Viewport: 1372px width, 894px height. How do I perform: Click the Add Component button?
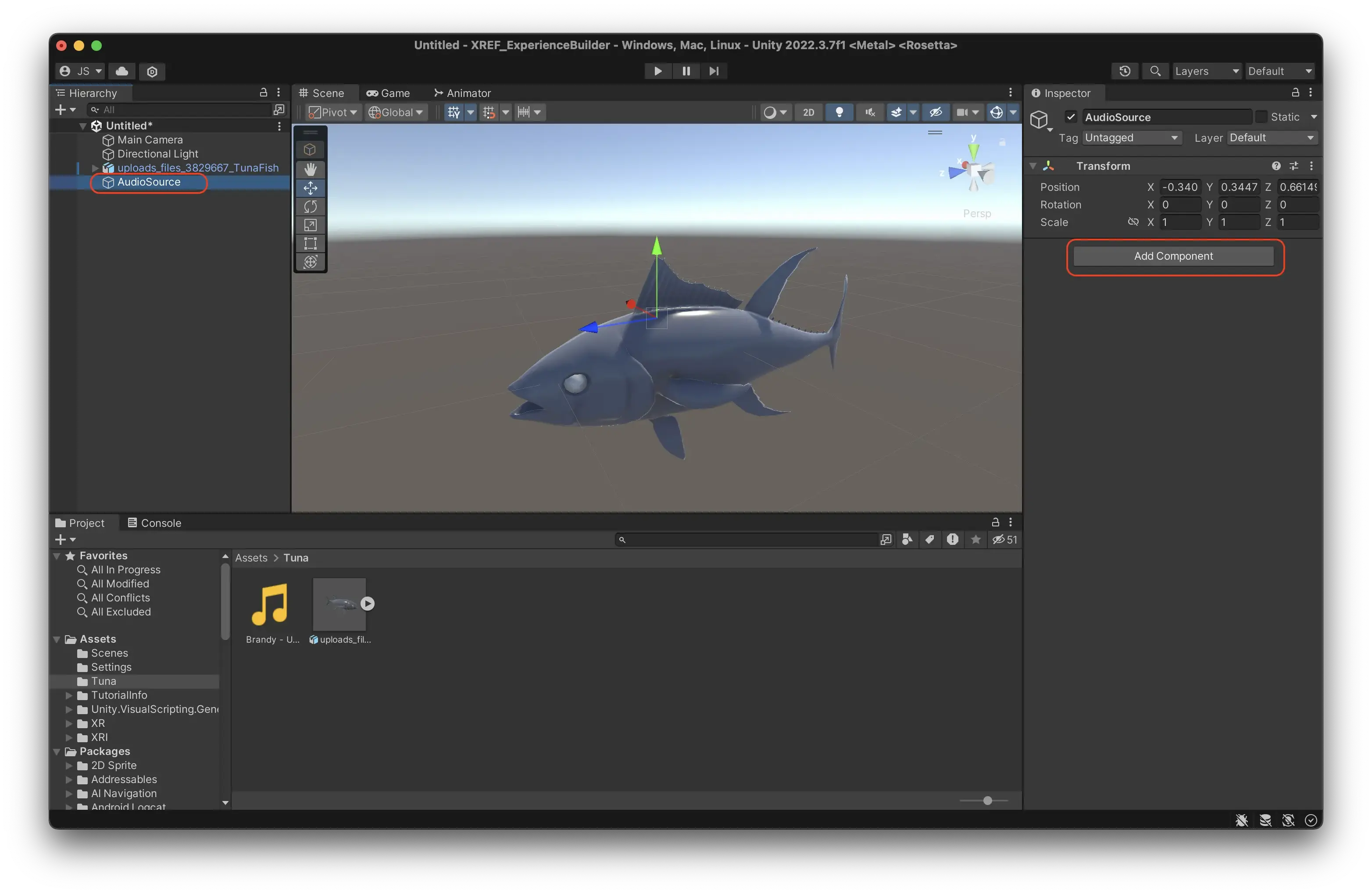(1173, 256)
